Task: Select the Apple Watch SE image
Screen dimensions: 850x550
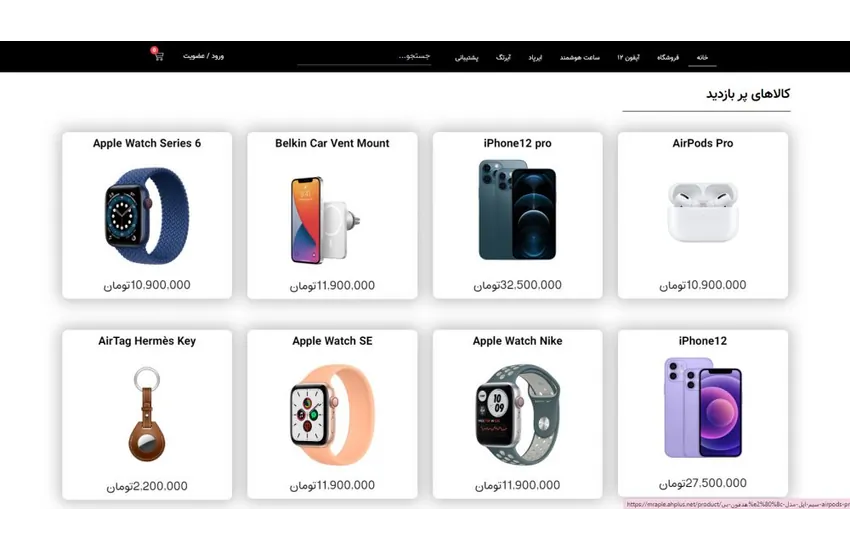Action: 332,415
